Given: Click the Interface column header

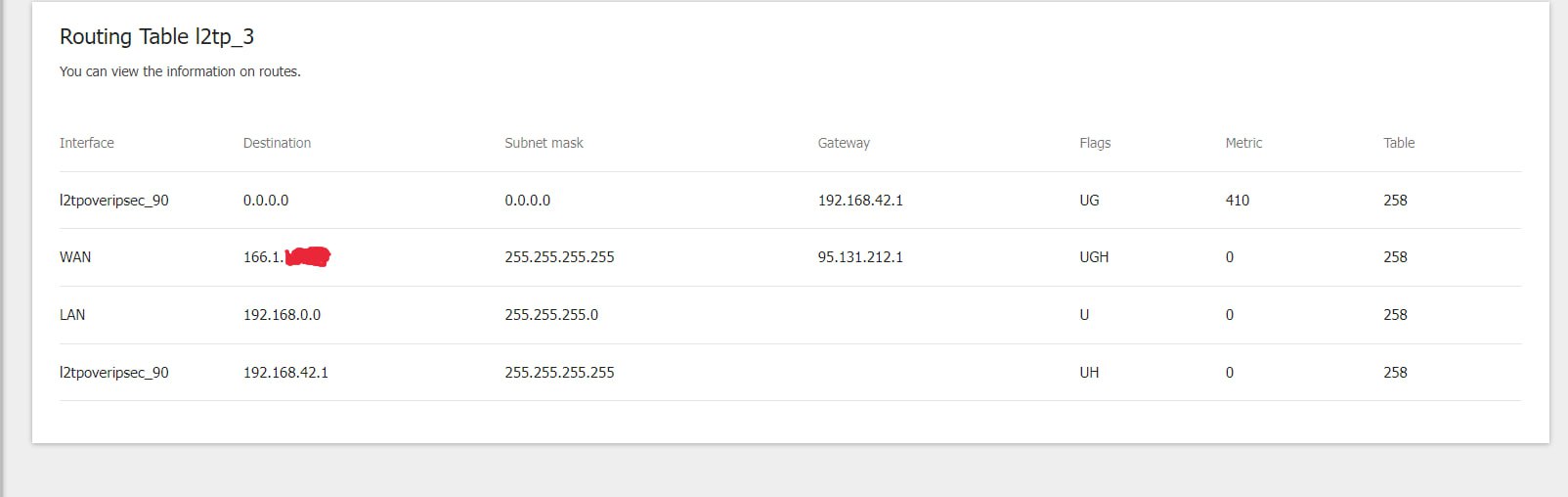Looking at the screenshot, I should coord(87,143).
